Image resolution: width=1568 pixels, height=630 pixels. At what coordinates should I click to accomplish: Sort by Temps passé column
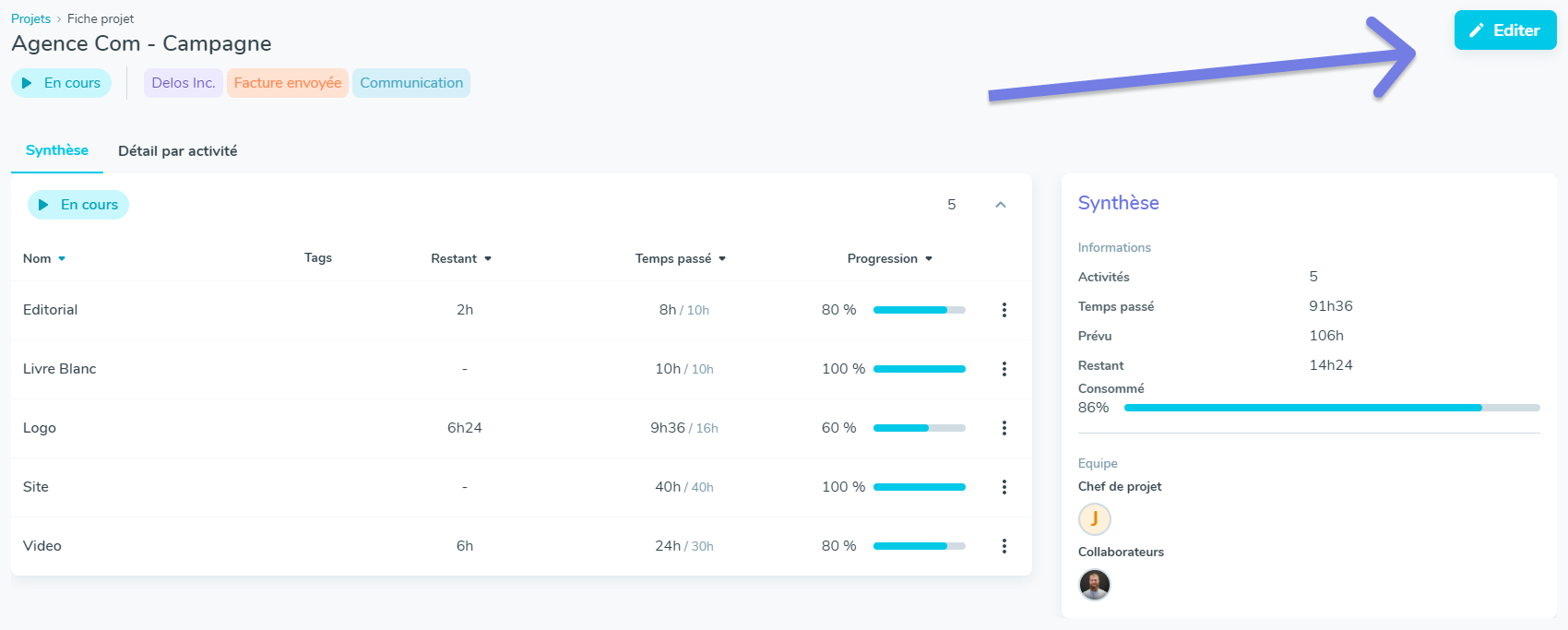click(x=681, y=258)
